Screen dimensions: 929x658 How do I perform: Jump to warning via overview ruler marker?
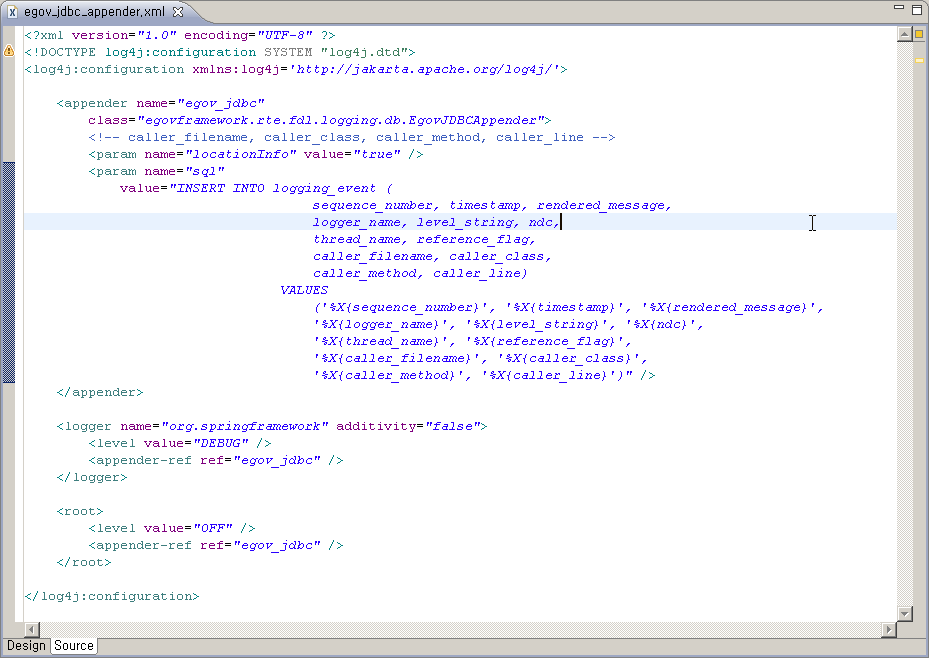(918, 60)
